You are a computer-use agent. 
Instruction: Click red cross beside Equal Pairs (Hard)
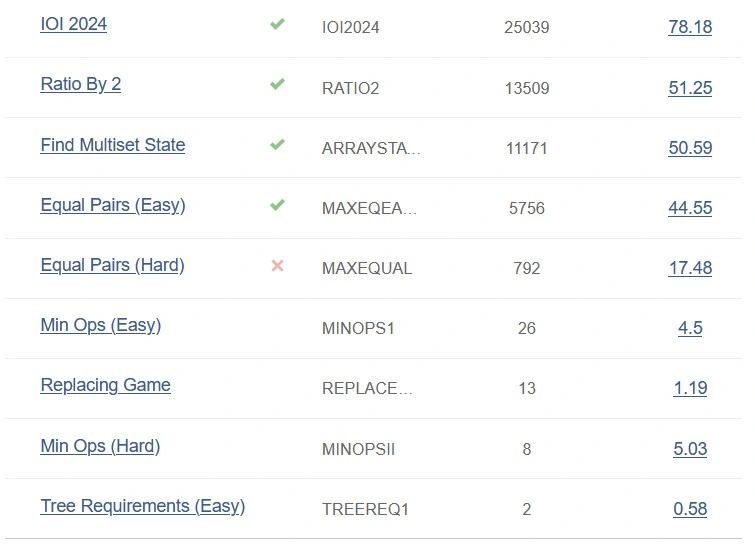click(277, 265)
